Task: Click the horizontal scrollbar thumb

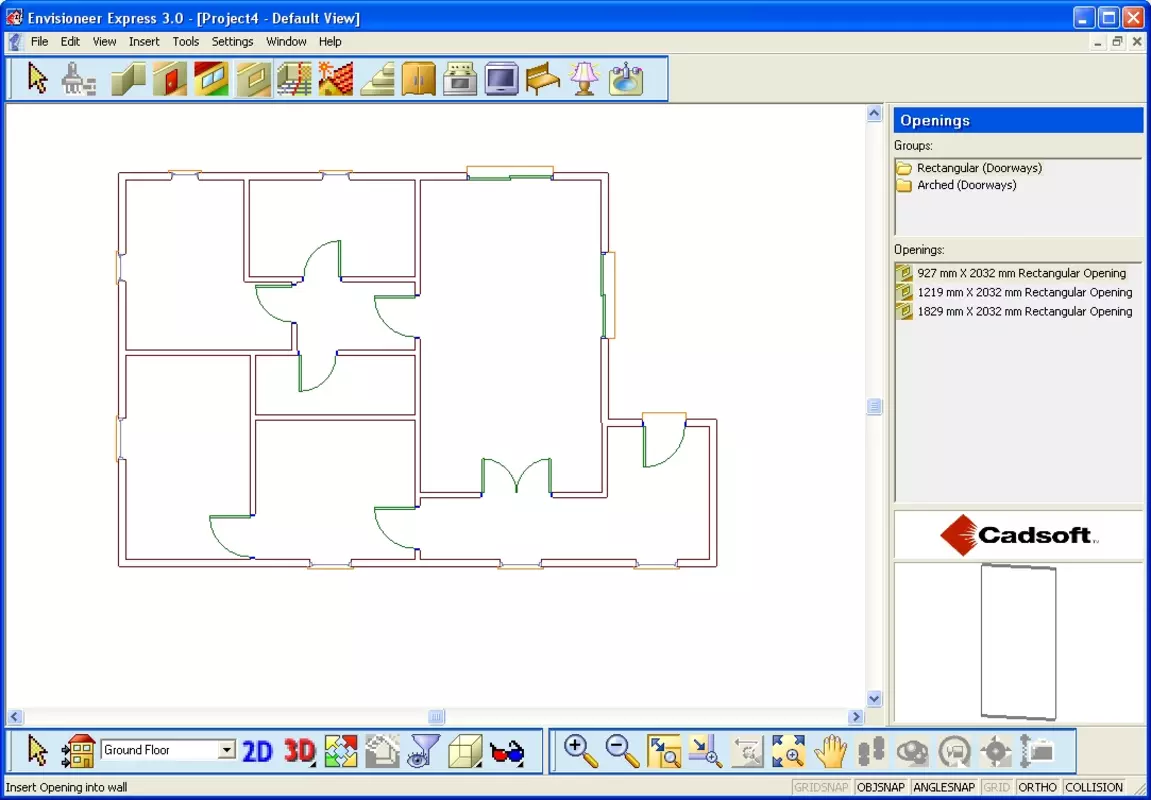Action: coord(437,716)
